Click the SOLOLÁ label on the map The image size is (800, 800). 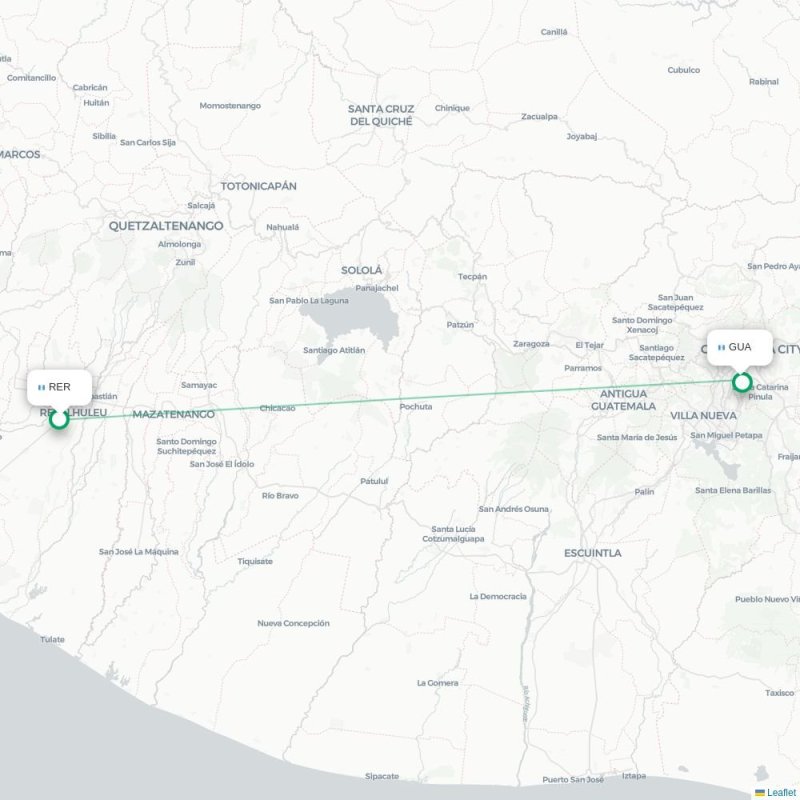tap(361, 270)
